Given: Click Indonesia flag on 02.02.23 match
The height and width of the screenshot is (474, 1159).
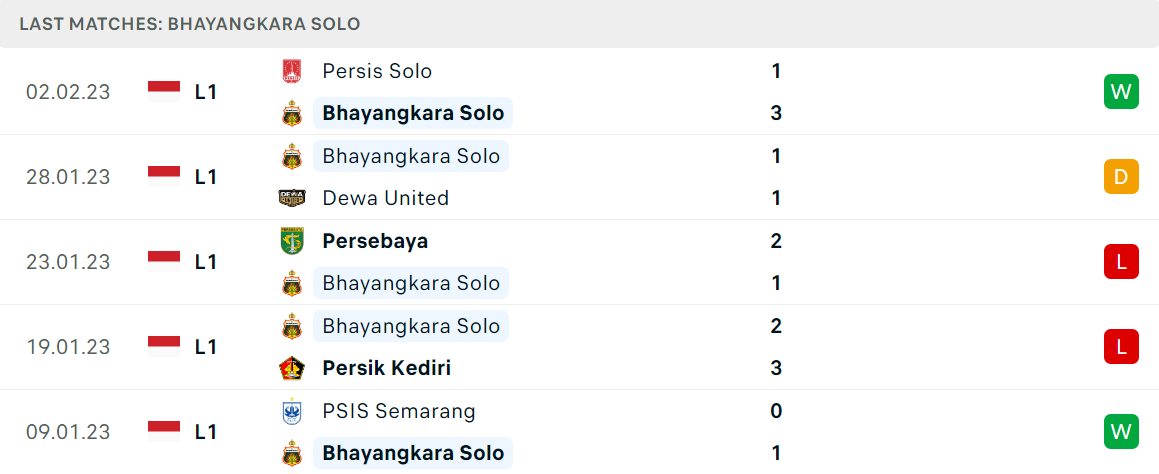Looking at the screenshot, I should coord(164,92).
